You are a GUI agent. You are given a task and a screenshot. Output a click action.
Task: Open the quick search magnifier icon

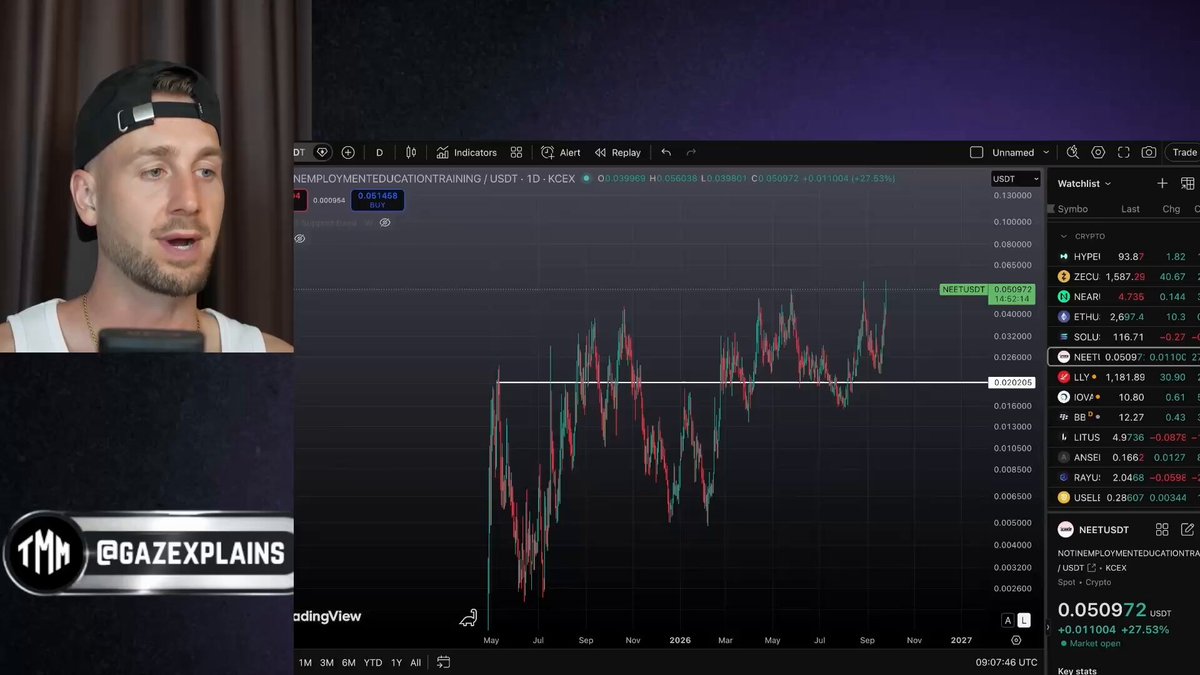(x=1073, y=153)
